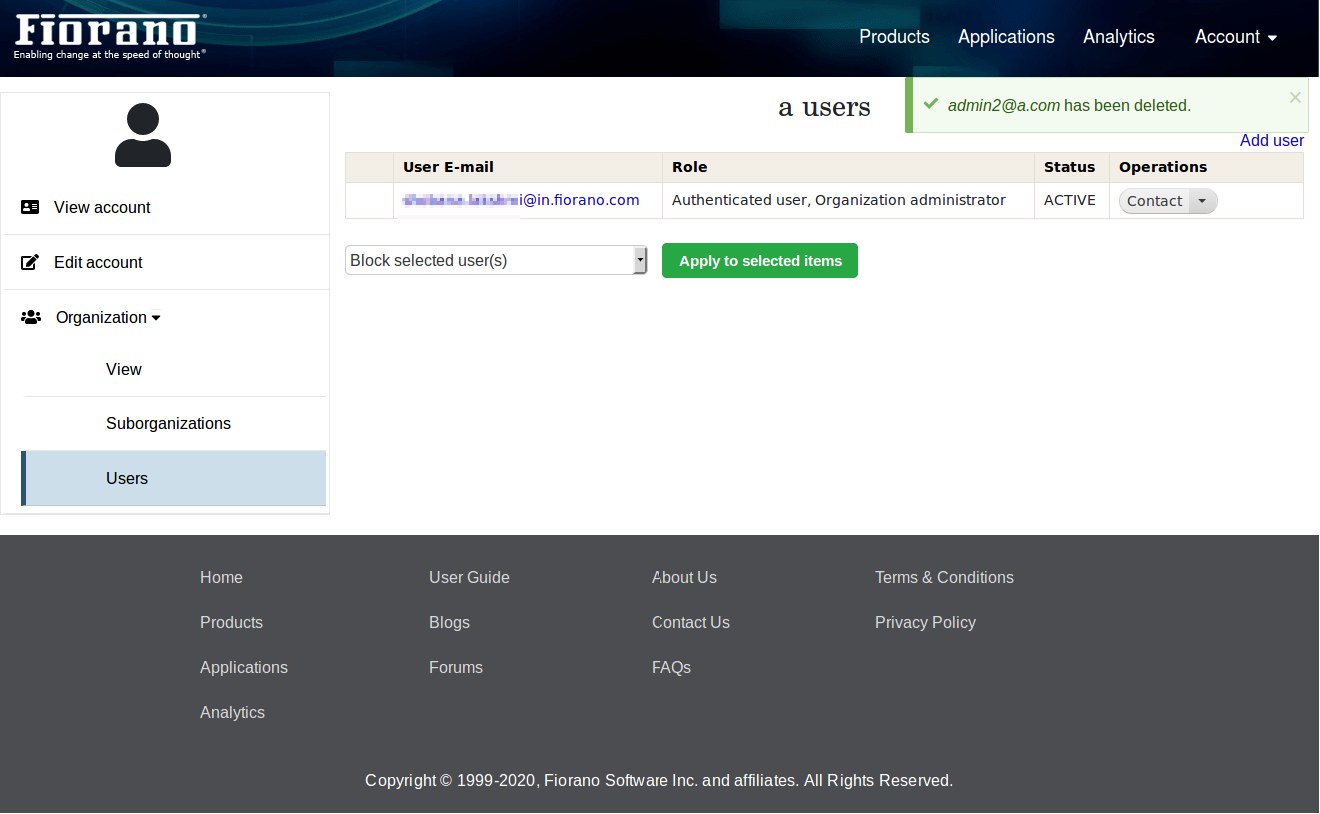Click the green checkmark in success message
Viewport: 1320px width, 814px height.
[x=931, y=104]
